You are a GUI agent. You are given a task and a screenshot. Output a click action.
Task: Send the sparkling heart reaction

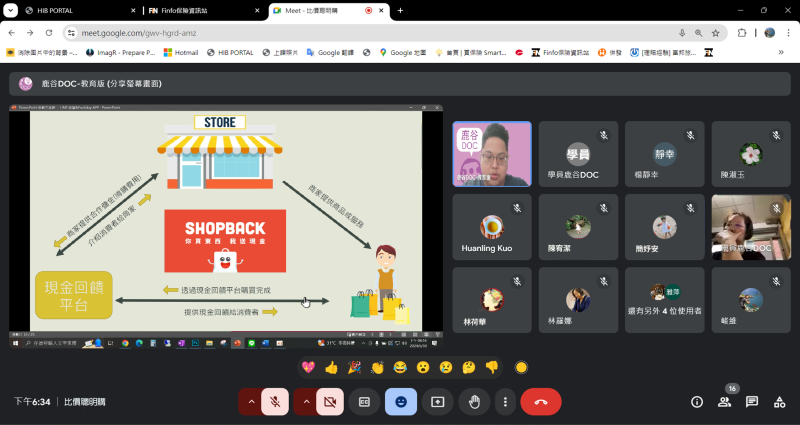(x=308, y=367)
